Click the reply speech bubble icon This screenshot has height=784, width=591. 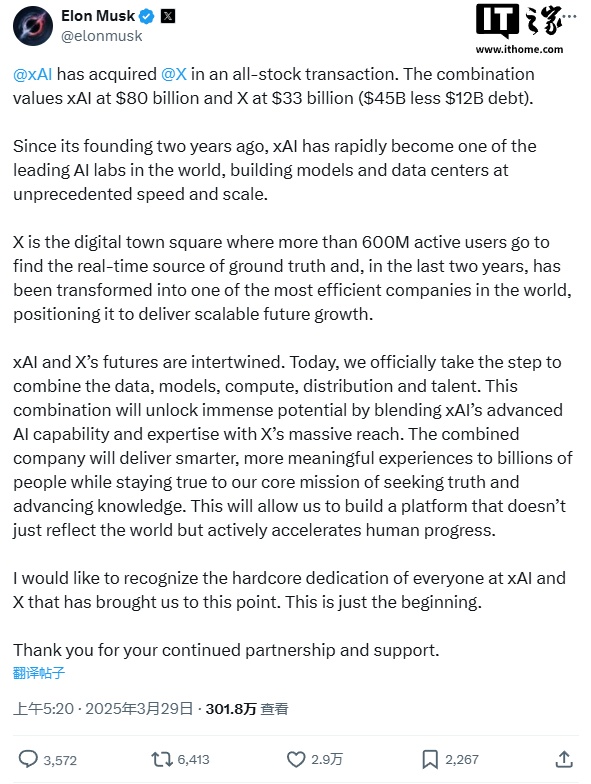coord(28,759)
